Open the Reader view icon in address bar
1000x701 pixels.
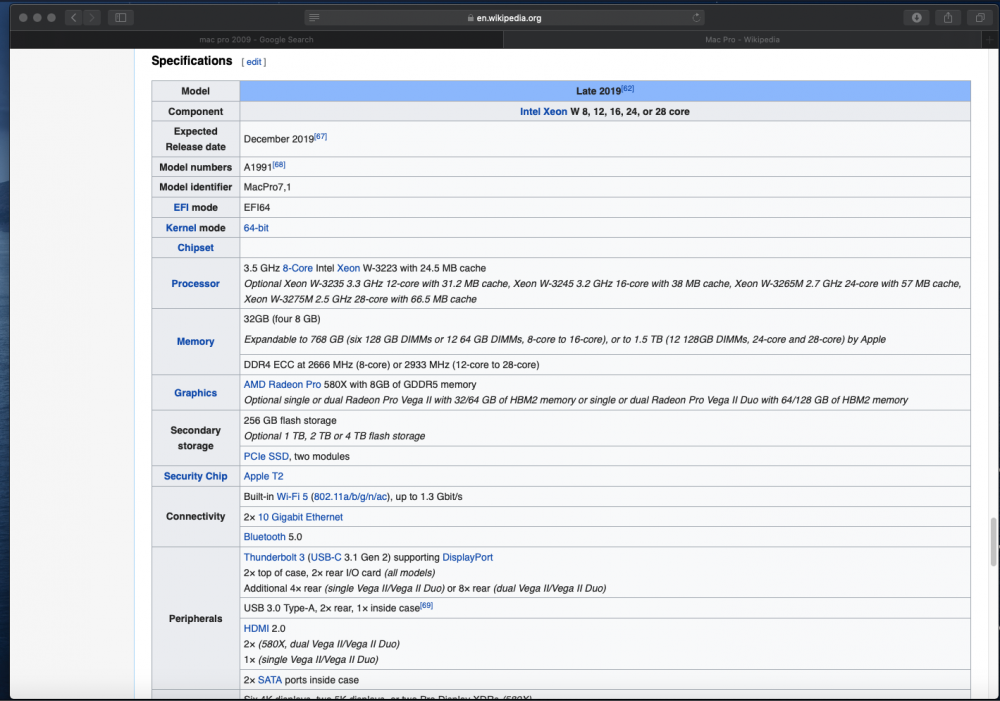314,18
